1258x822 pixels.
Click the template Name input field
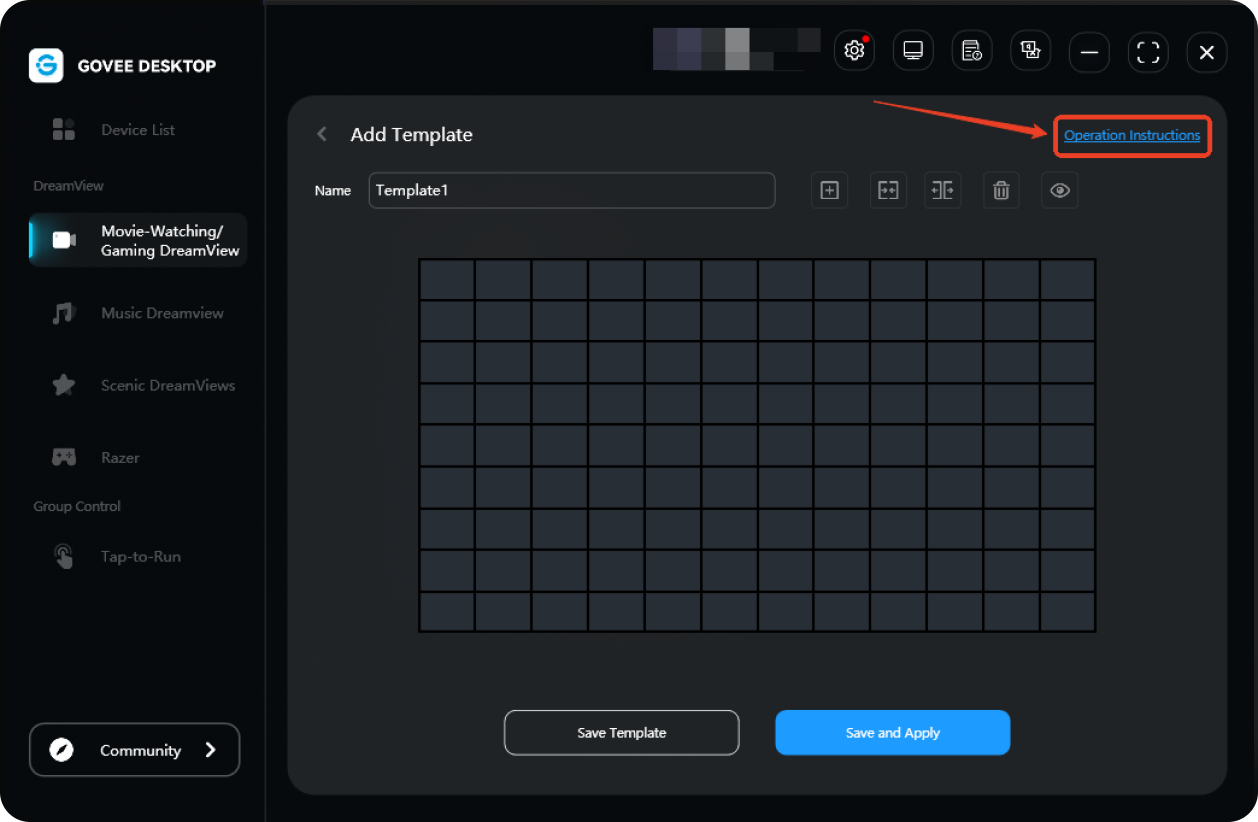tap(571, 190)
